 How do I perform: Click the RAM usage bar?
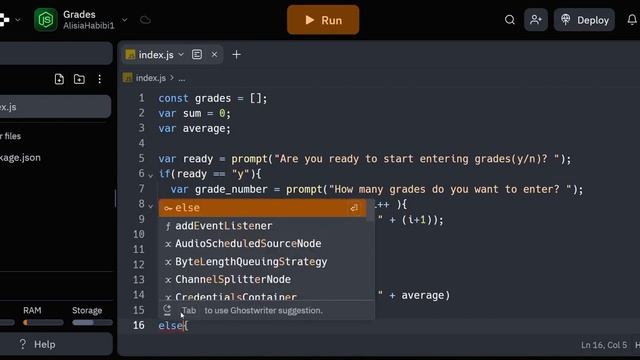point(43,322)
